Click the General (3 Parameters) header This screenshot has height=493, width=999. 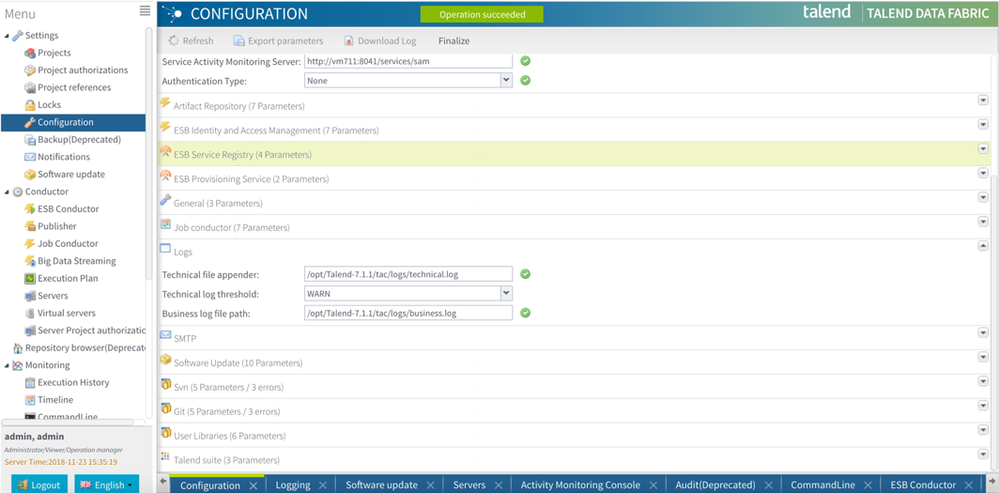(x=573, y=203)
